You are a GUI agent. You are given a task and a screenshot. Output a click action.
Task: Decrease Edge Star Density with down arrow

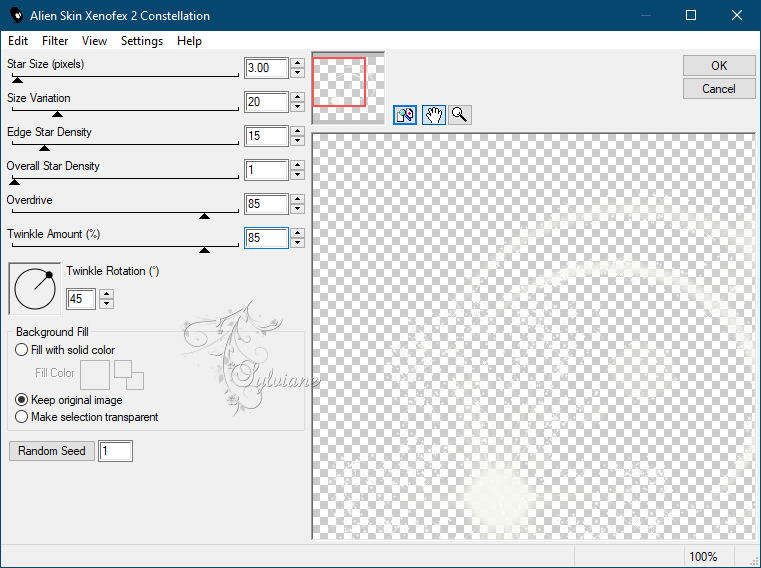(x=298, y=141)
